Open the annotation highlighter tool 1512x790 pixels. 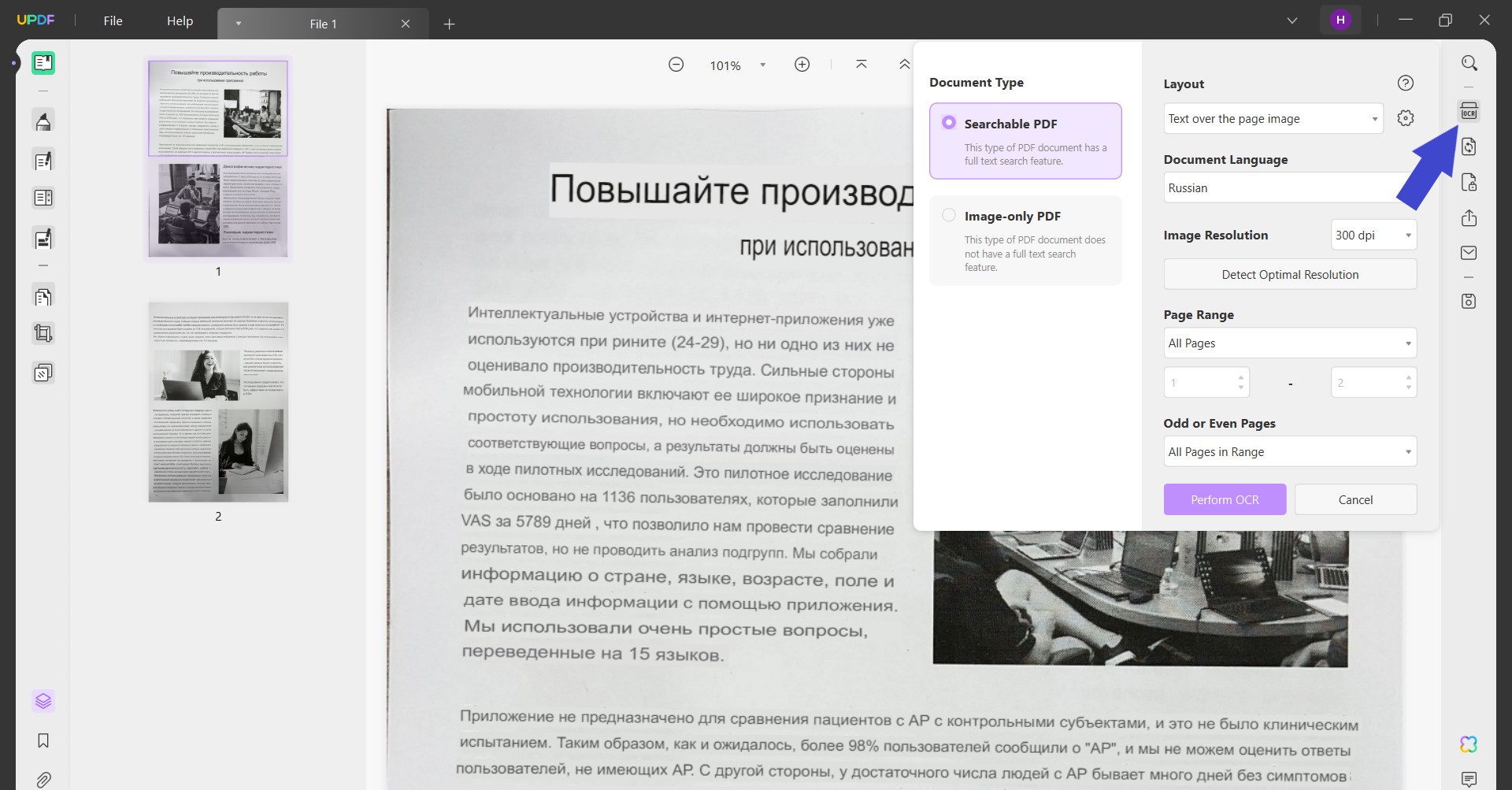point(43,120)
